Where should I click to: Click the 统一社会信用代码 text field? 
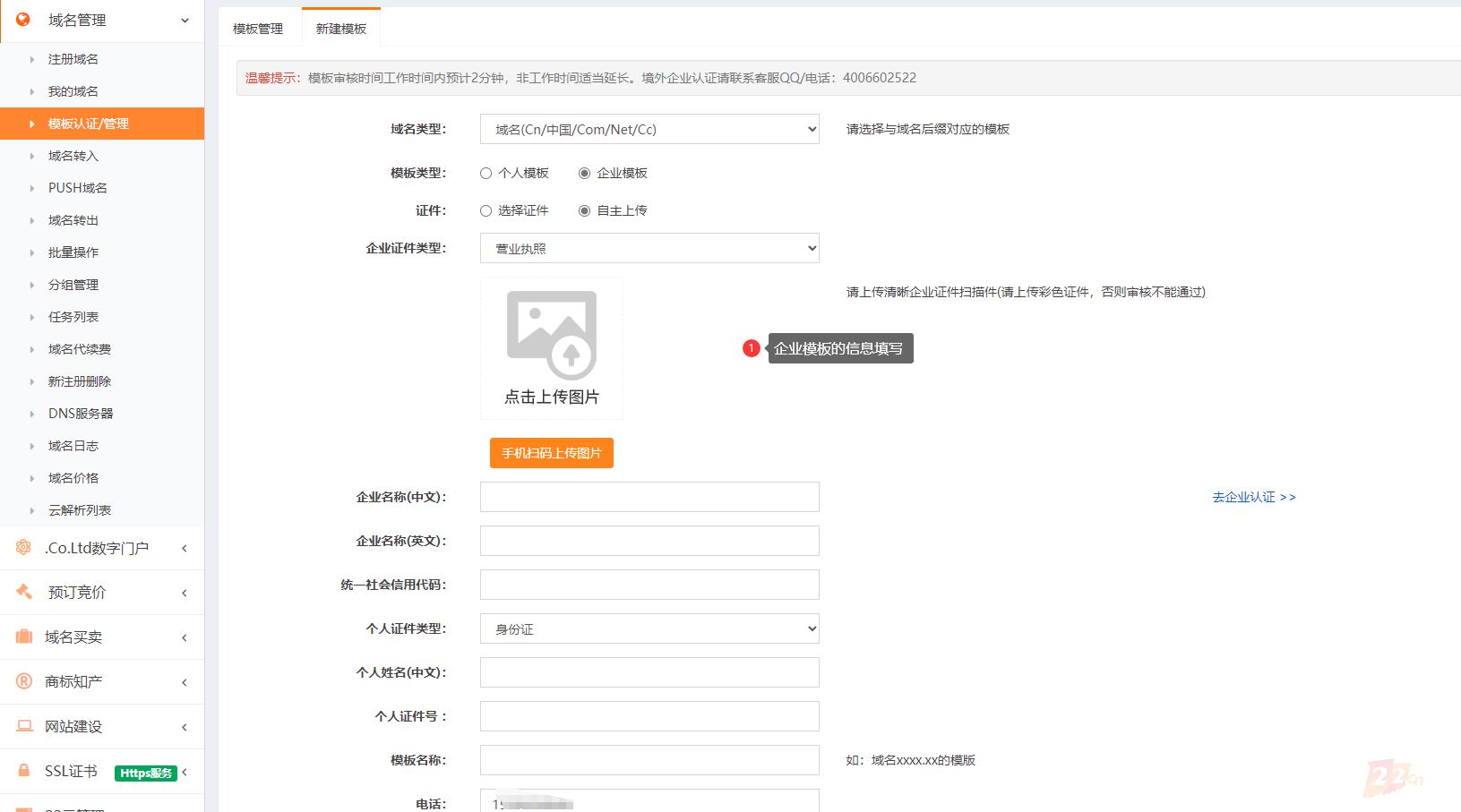[x=649, y=585]
